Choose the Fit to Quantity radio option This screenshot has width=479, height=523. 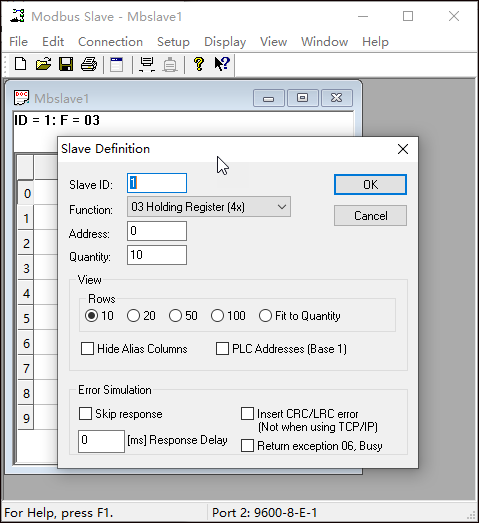pyautogui.click(x=266, y=316)
